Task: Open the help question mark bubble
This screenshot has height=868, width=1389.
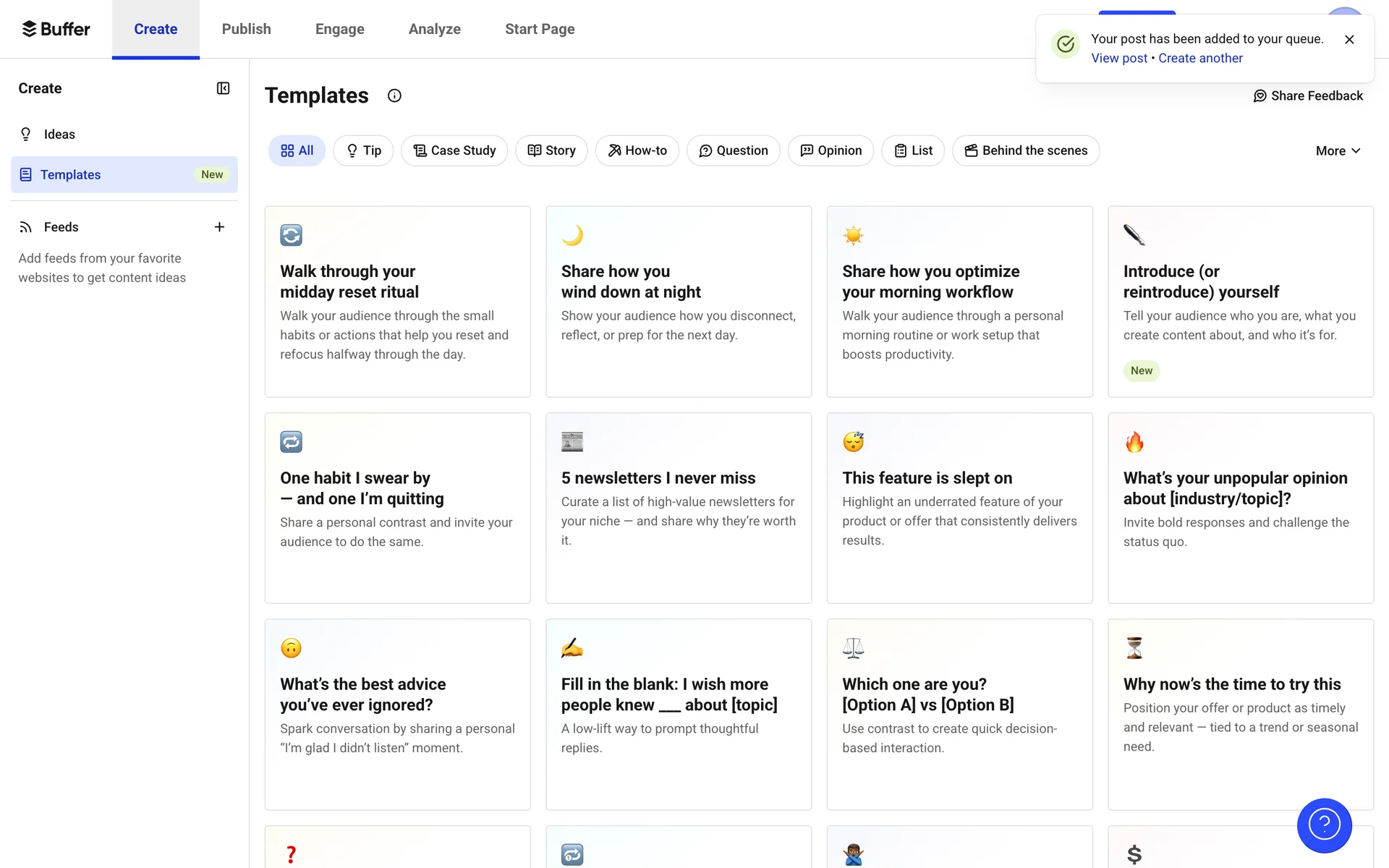Action: (1324, 825)
